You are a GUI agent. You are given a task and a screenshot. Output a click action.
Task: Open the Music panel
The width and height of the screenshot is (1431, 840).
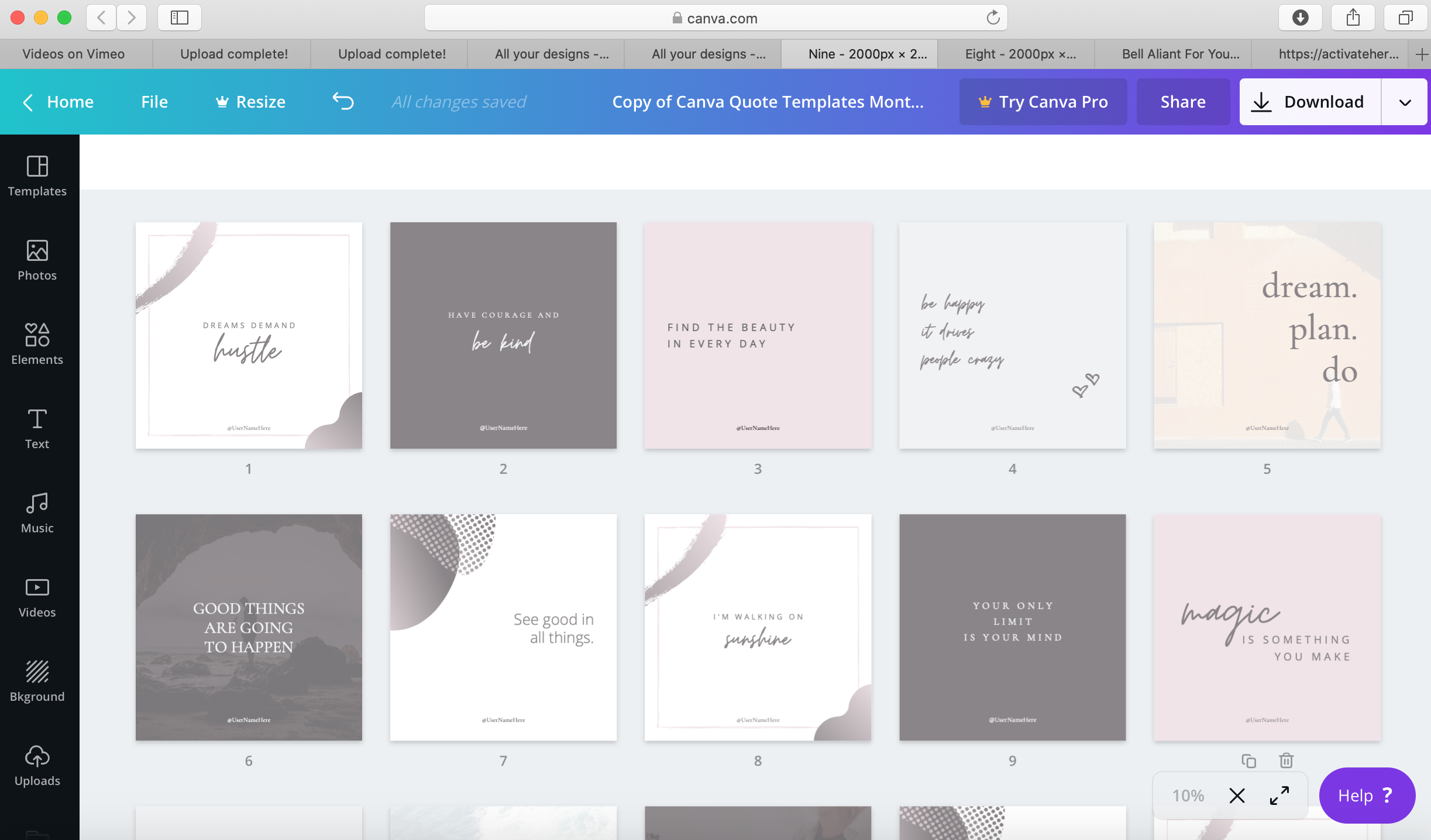pos(37,513)
